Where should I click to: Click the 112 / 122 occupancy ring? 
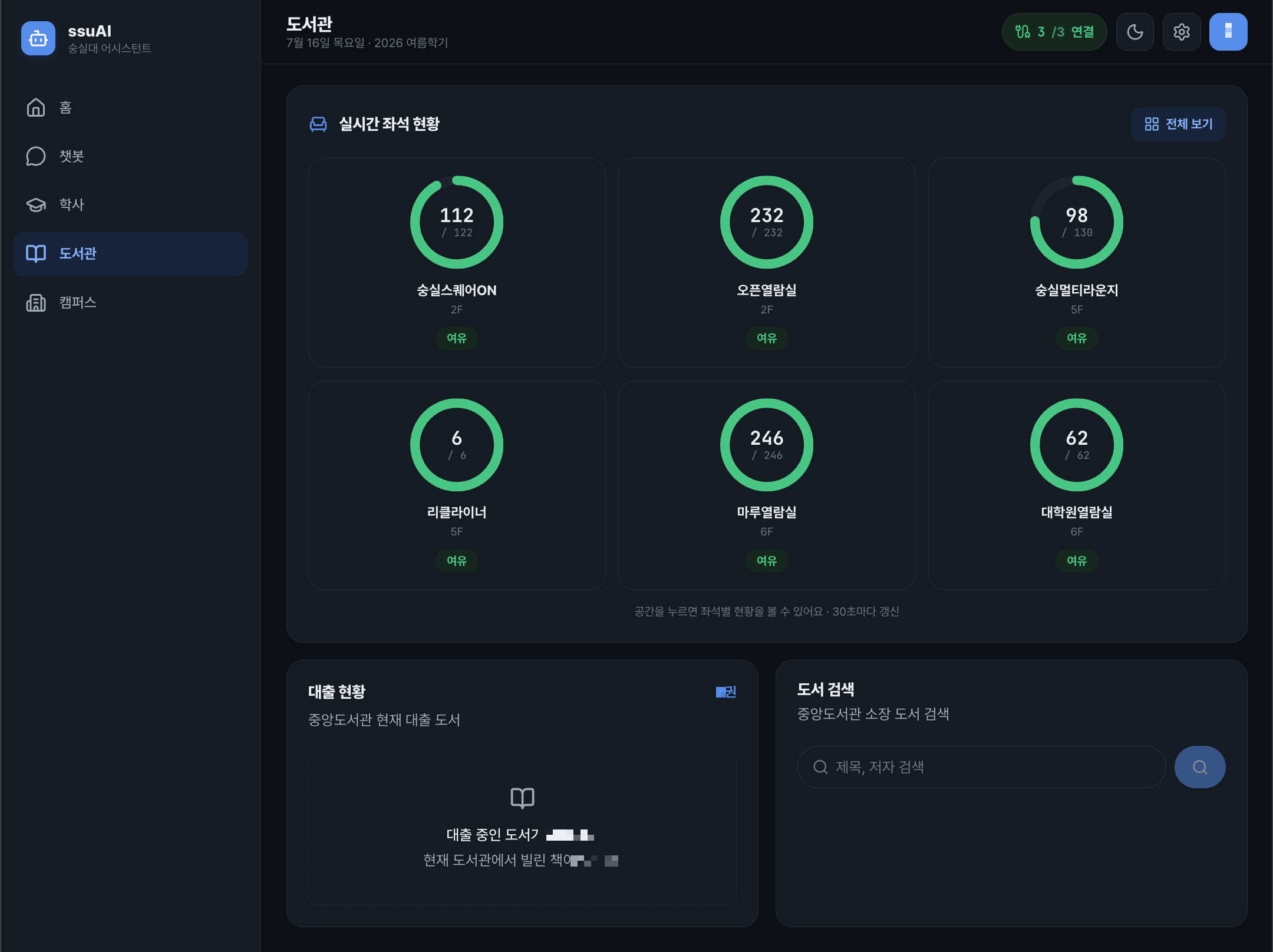click(457, 222)
